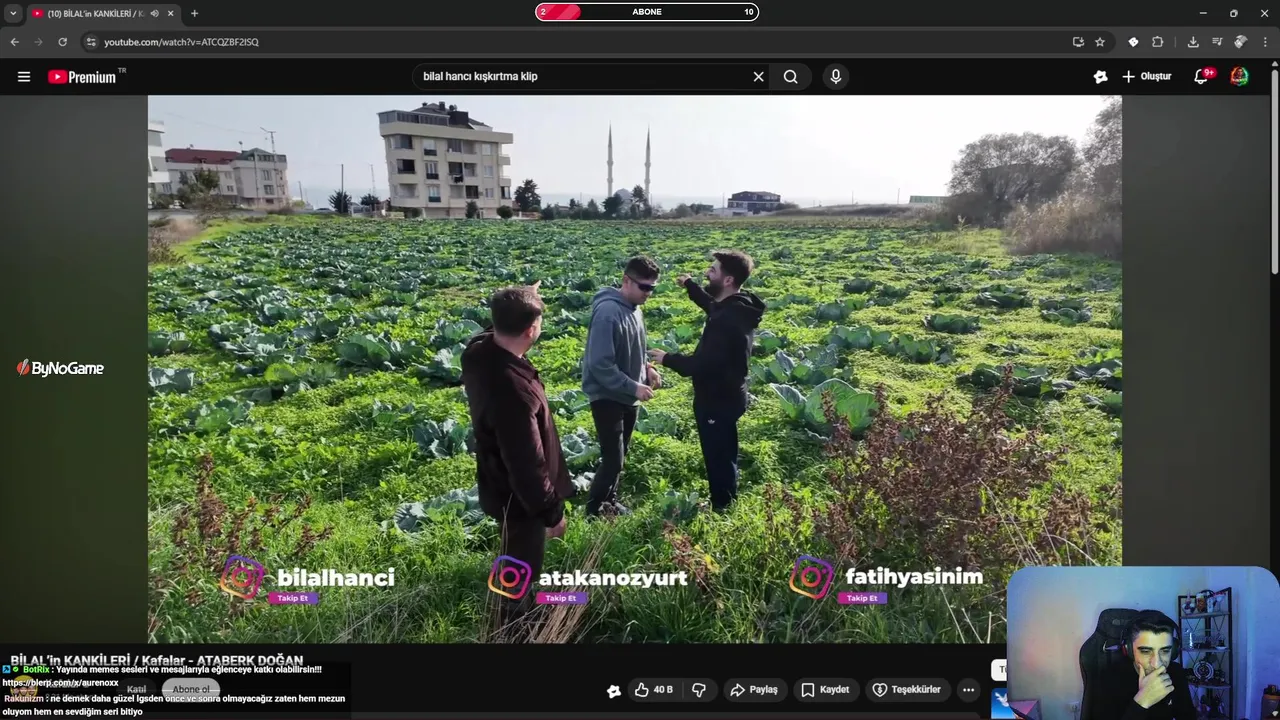Screen dimensions: 1280x720
Task: Open the pinned tag-shaped browser extension
Action: click(x=1133, y=42)
